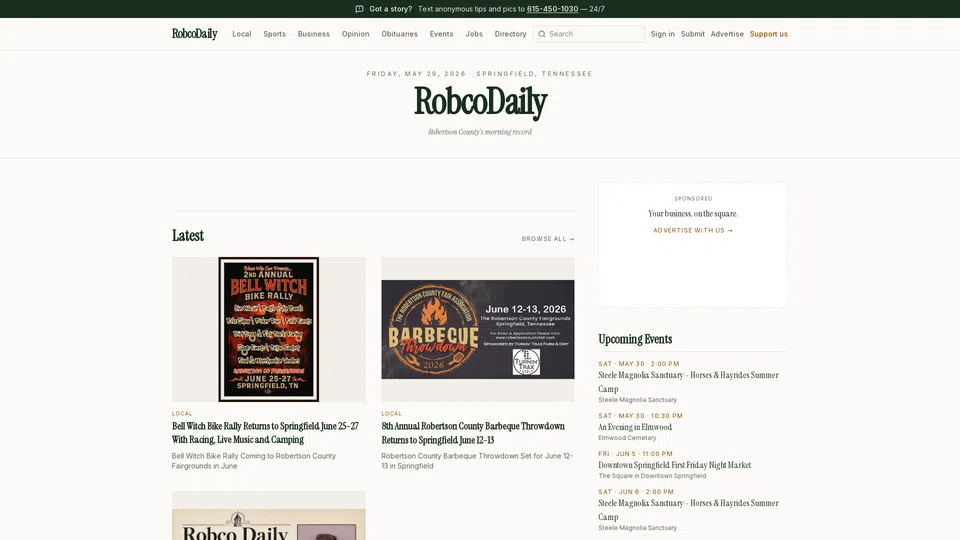The image size is (960, 540).
Task: Open the May 30 Steele Magnolia Sanctuary event
Action: click(688, 382)
